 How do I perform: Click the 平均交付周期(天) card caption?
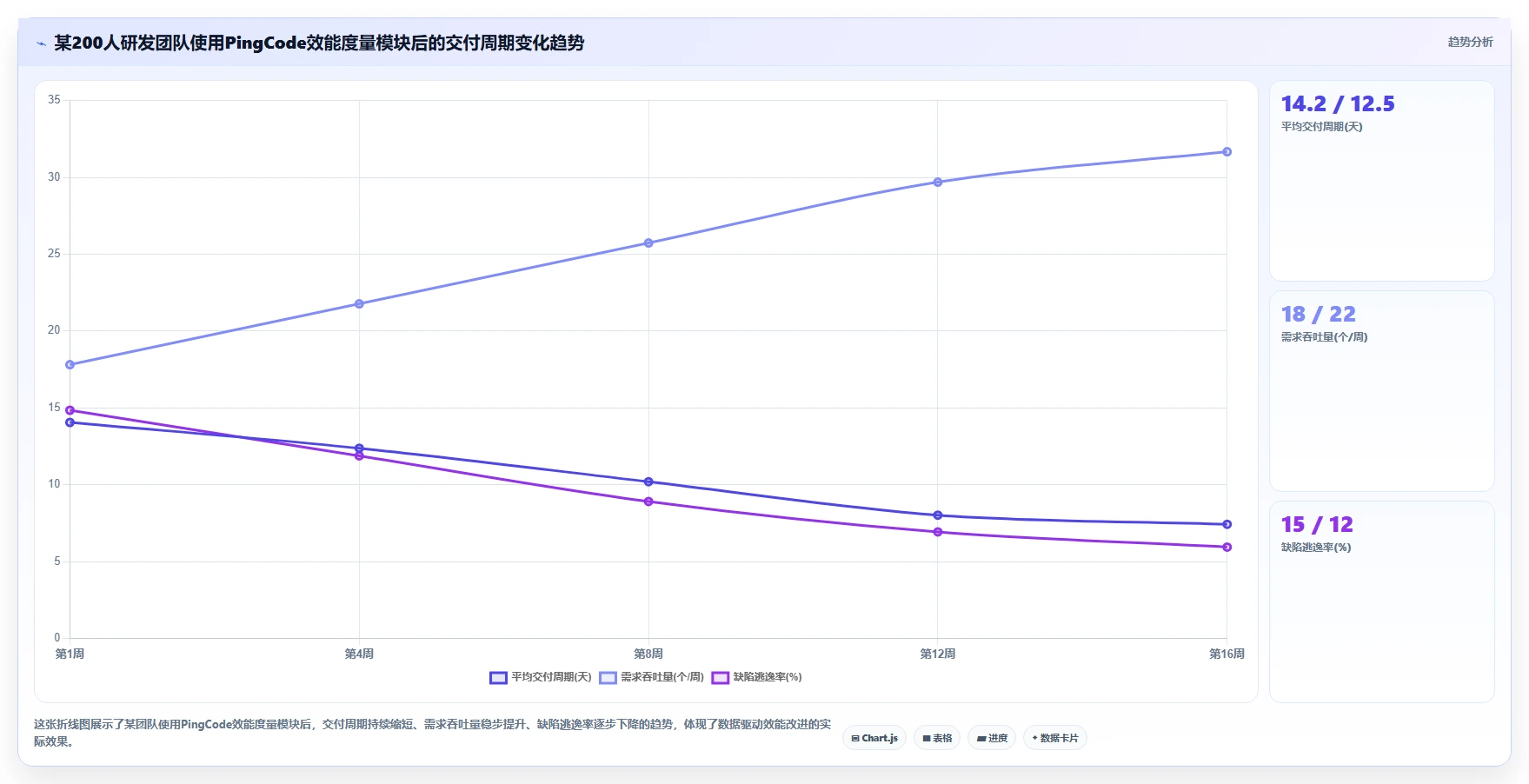[x=1321, y=127]
